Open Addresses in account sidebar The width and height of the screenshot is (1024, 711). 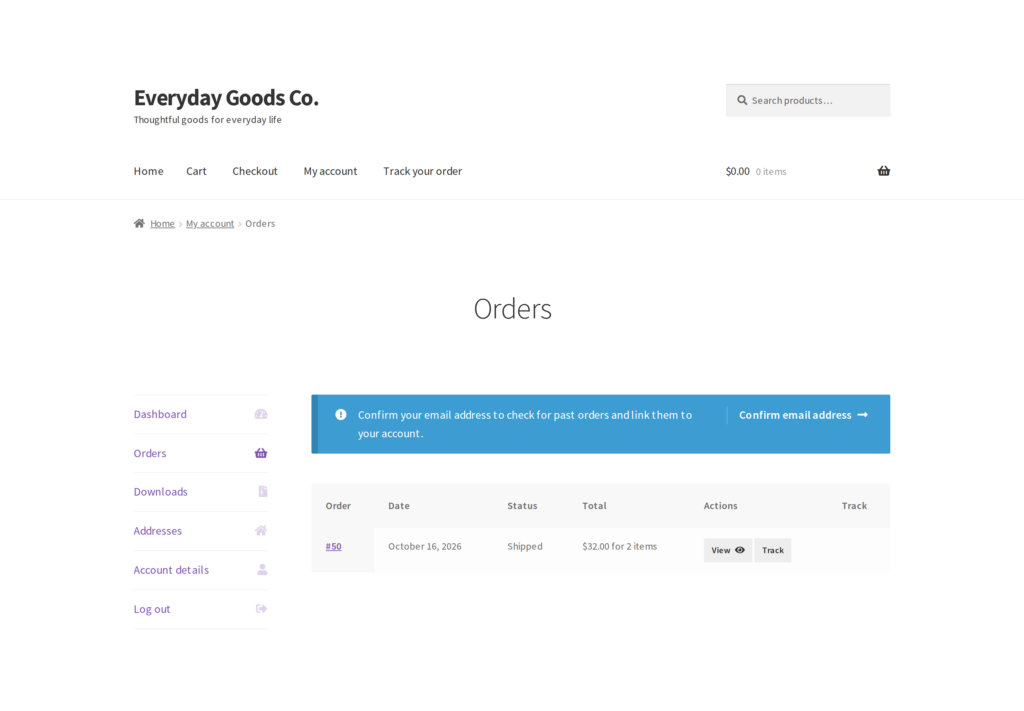click(x=157, y=531)
